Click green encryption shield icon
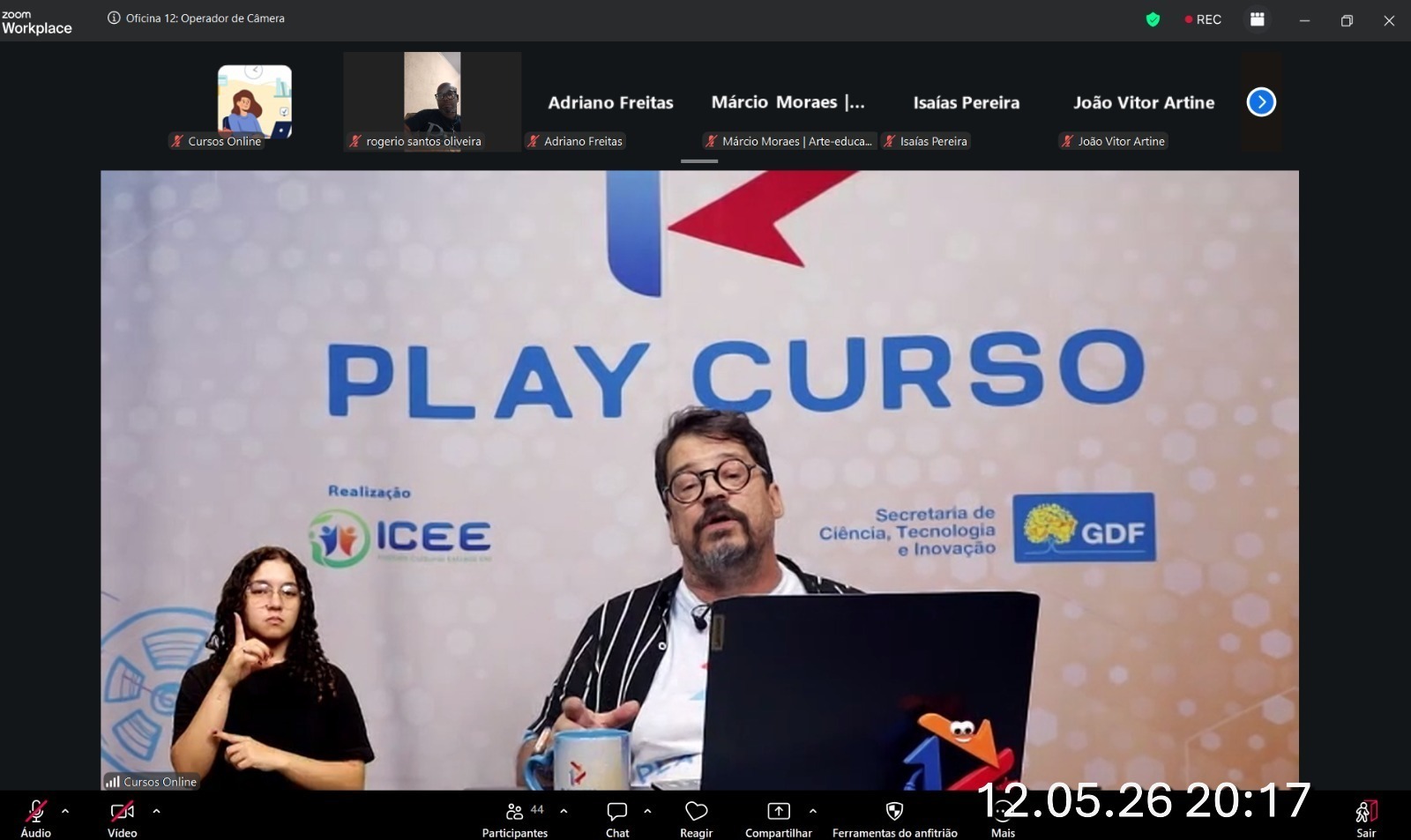This screenshot has height=840, width=1411. (x=1153, y=19)
